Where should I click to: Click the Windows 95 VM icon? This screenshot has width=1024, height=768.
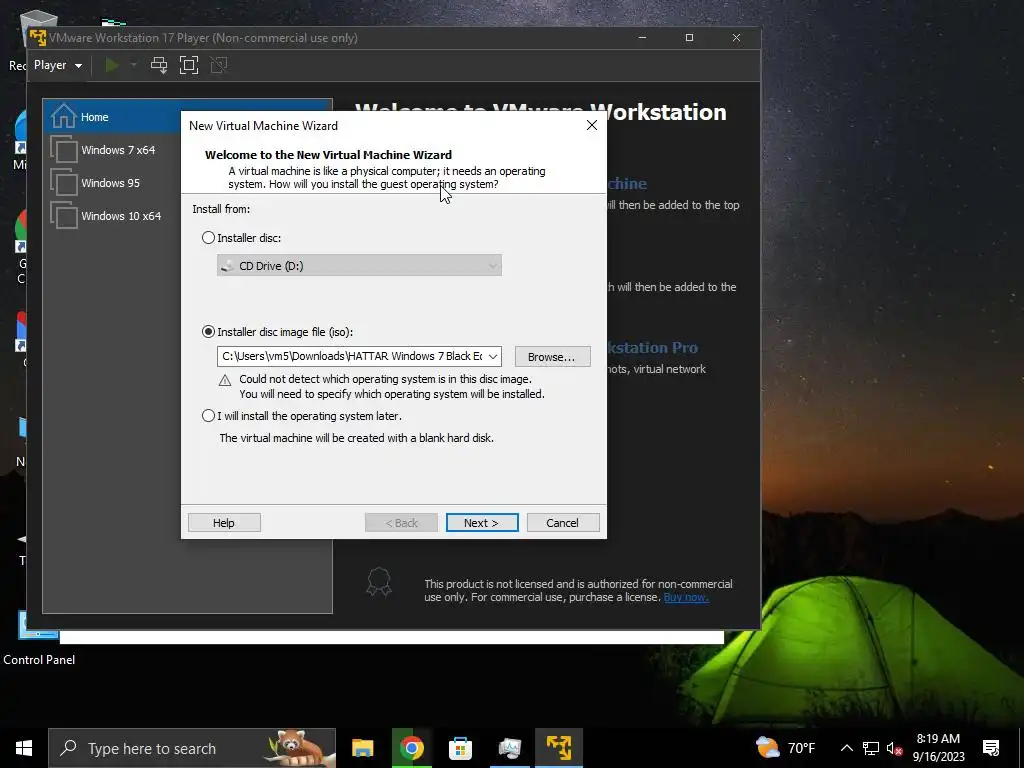pyautogui.click(x=64, y=183)
